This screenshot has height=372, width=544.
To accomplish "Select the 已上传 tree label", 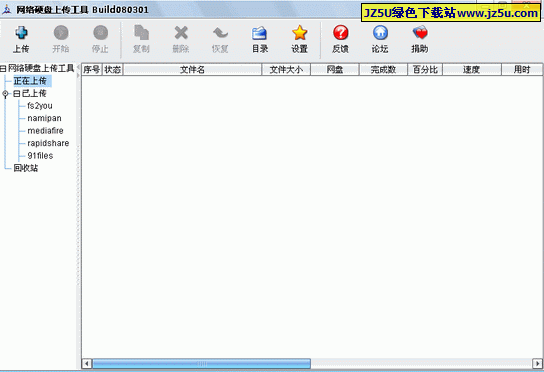I will (34, 94).
